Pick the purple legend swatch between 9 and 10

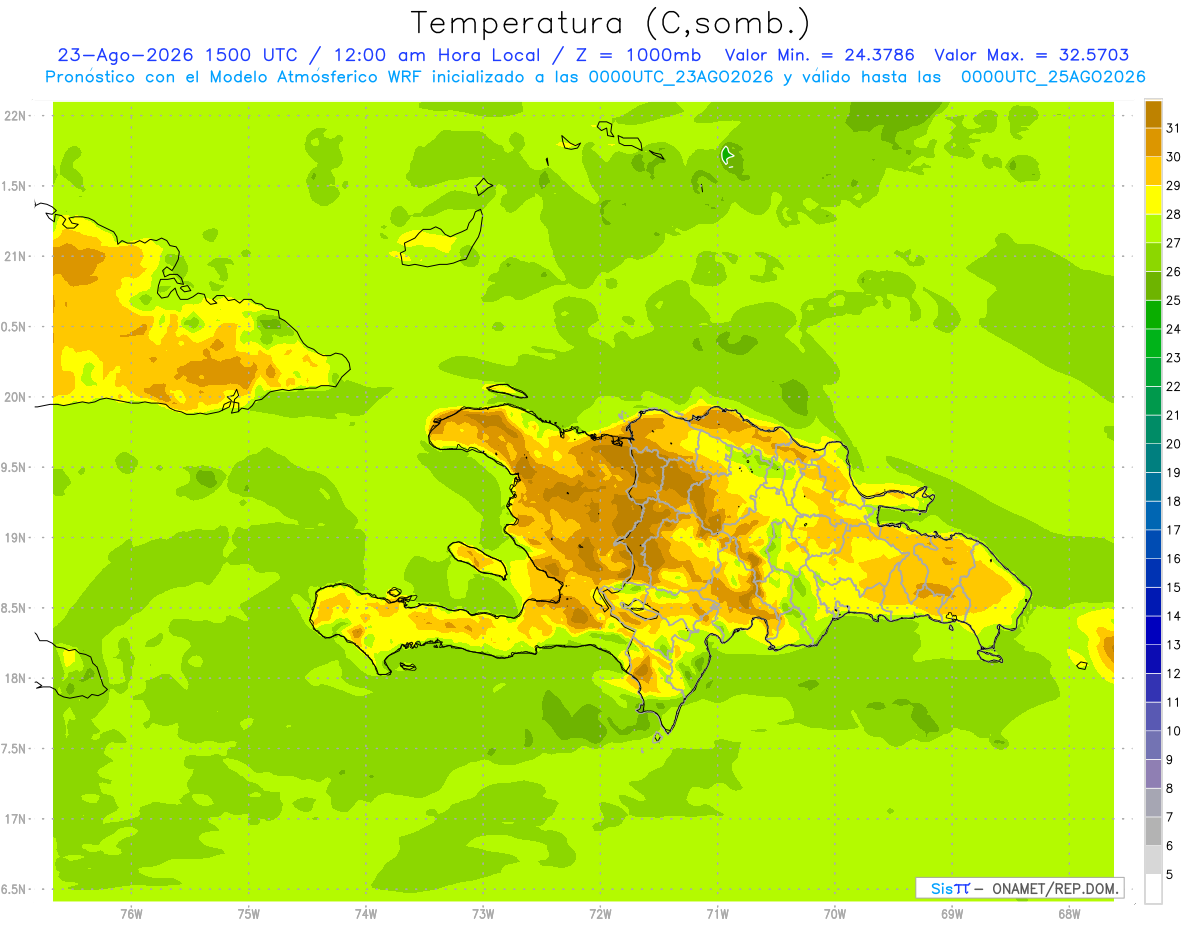tap(1153, 745)
